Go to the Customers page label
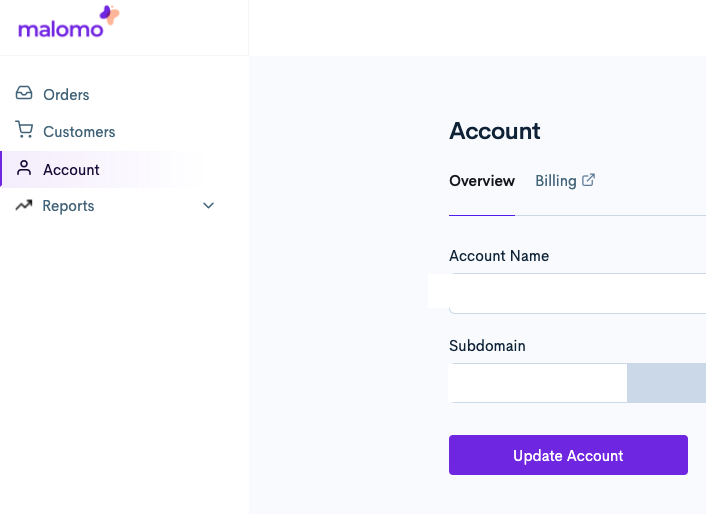 (x=79, y=132)
